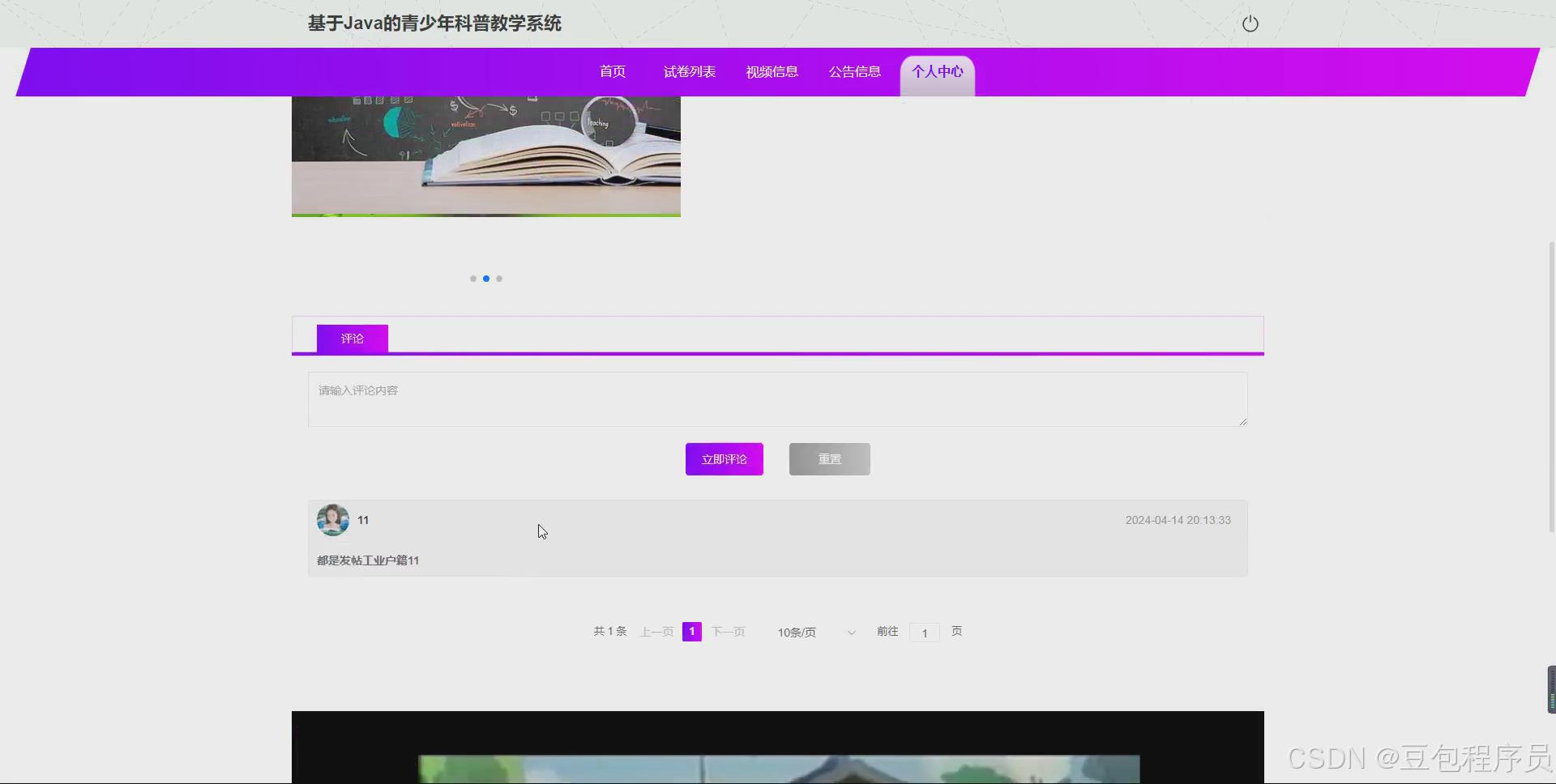The width and height of the screenshot is (1556, 784).
Task: Open the 首页 home page
Action: click(612, 71)
